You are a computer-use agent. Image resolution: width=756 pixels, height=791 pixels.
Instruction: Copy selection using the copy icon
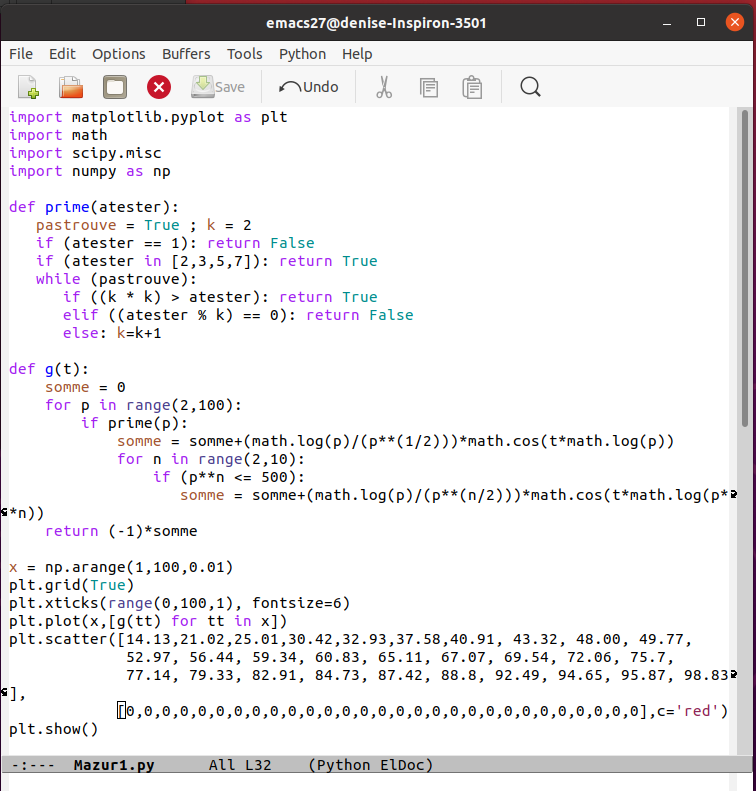(x=429, y=87)
